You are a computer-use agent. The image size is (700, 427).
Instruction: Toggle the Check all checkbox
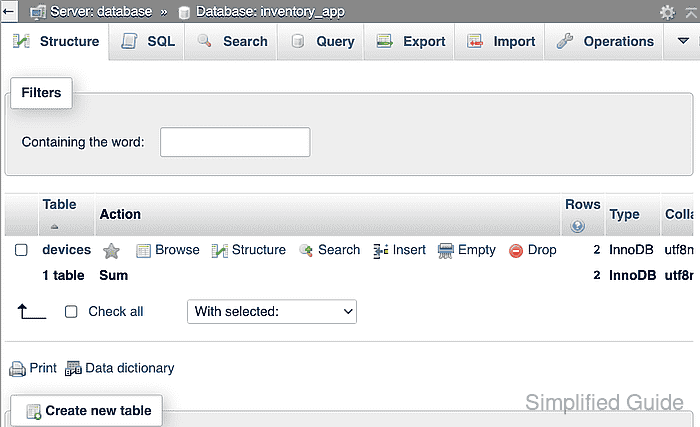pyautogui.click(x=71, y=311)
